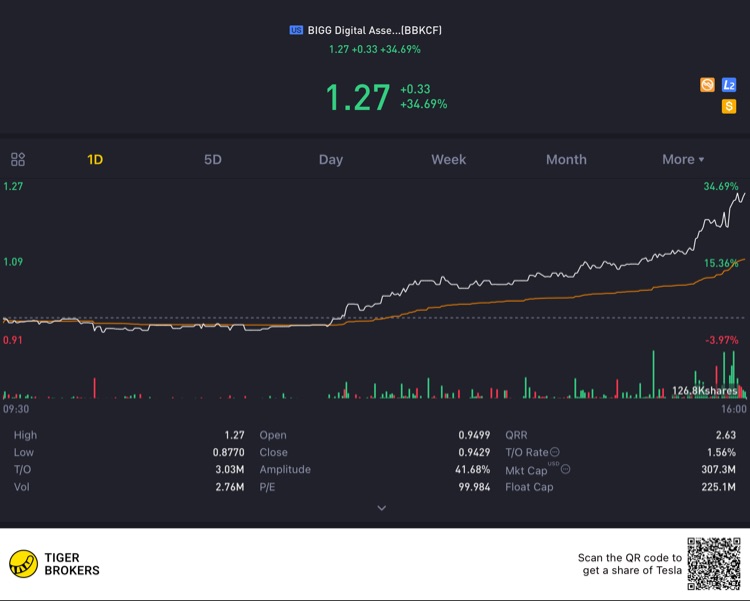750x601 pixels.
Task: Tap the T/O value 3.03M
Action: point(230,469)
